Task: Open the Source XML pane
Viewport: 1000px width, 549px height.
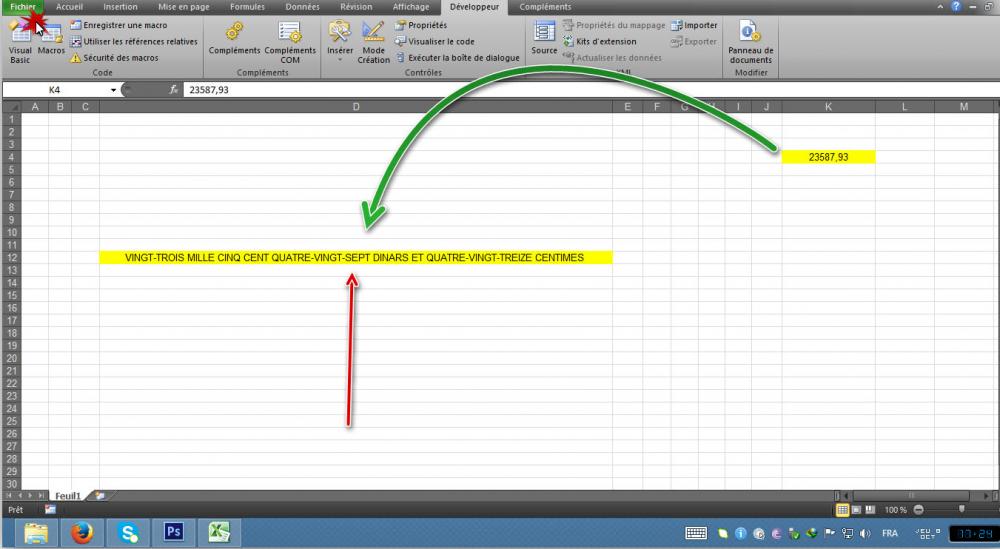Action: coord(544,38)
